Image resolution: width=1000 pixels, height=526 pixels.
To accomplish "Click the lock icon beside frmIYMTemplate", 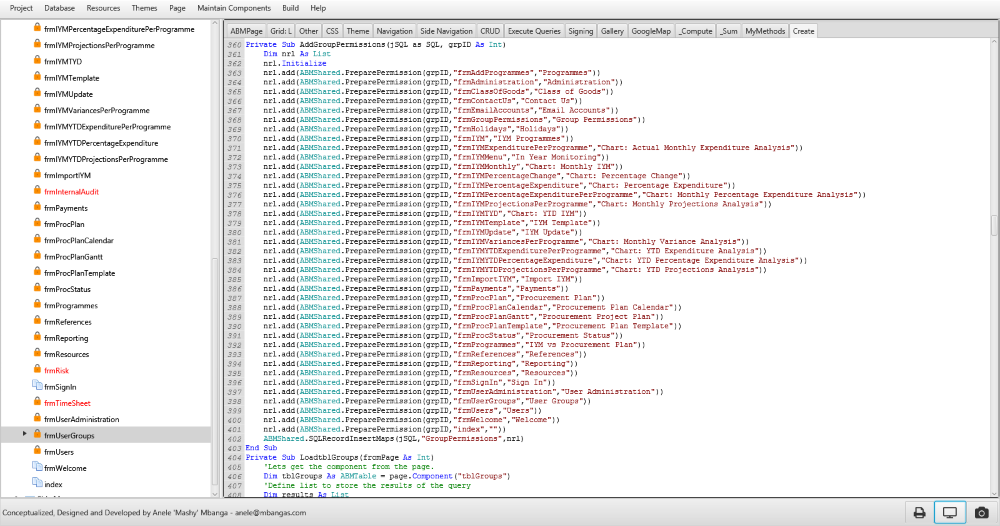I will coord(37,77).
